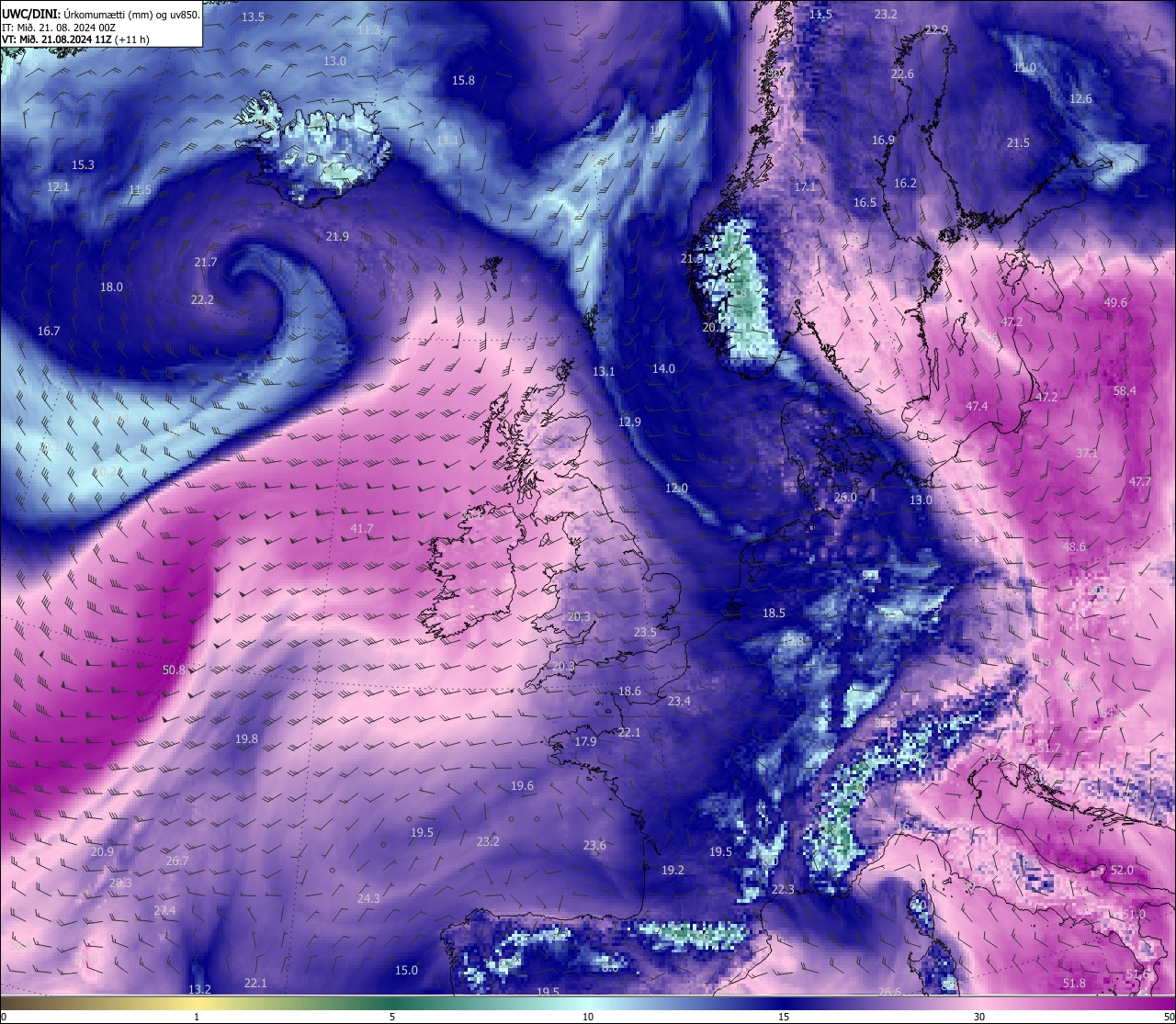Click the 30 tick on the color scale

(979, 1017)
